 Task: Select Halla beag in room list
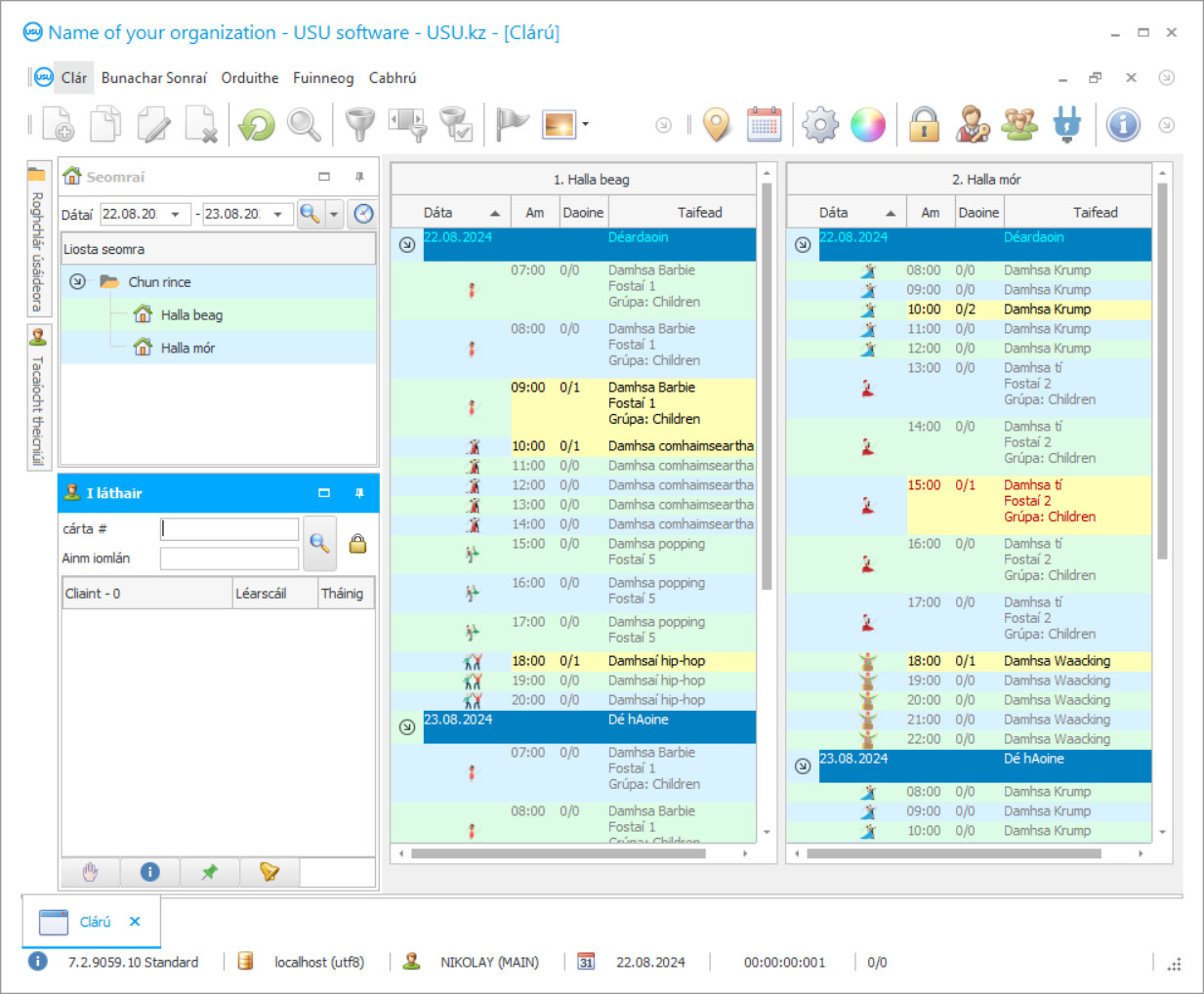click(191, 314)
